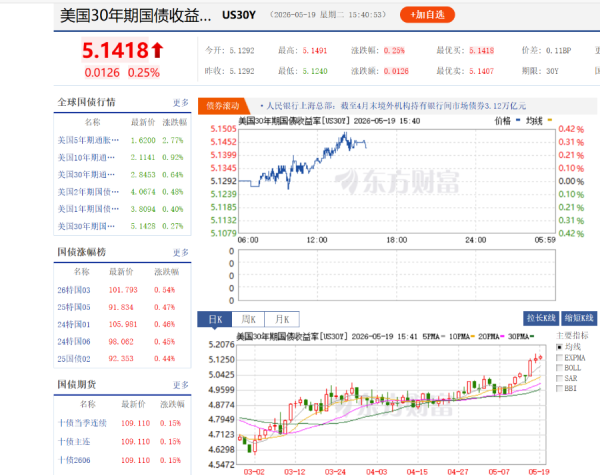Enable the BOLL indicator checkbox
600x475 pixels.
tap(559, 368)
